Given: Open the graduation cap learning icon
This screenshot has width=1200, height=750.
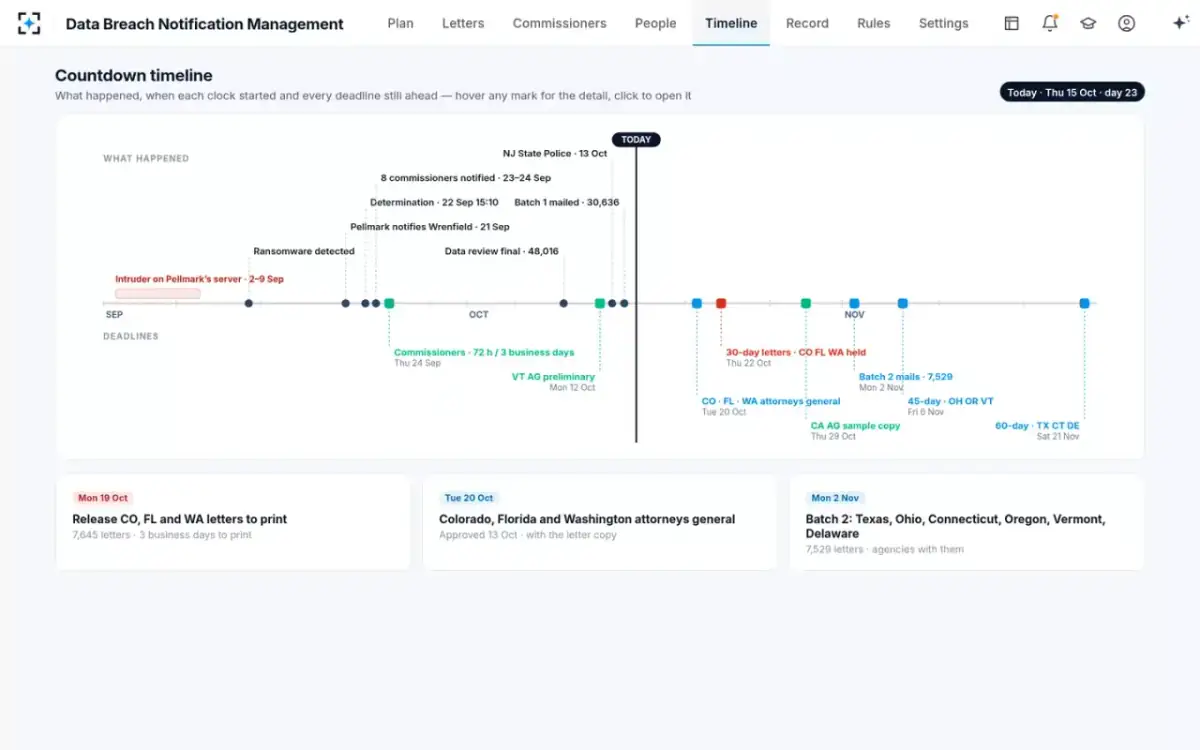Looking at the screenshot, I should [x=1088, y=23].
